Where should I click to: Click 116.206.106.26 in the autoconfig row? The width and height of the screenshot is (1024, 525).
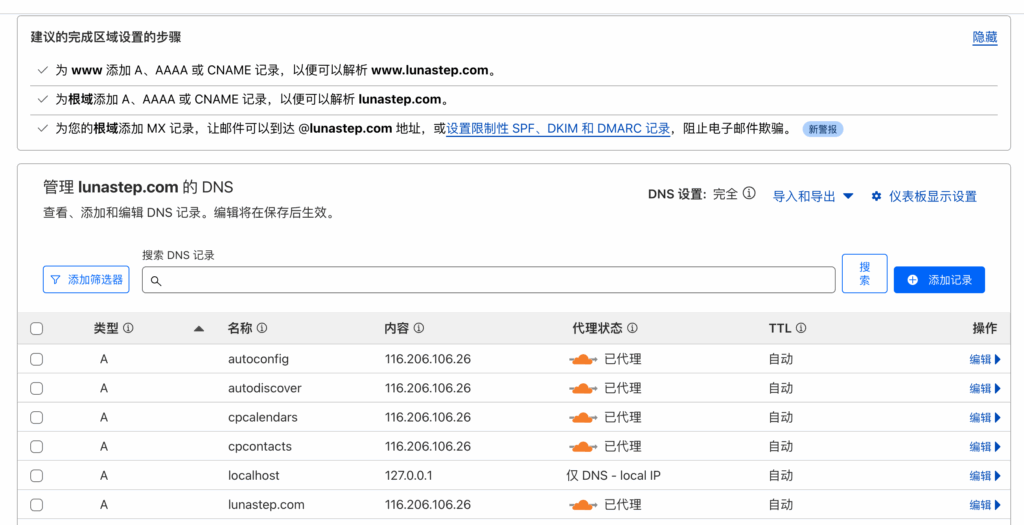[x=428, y=359]
